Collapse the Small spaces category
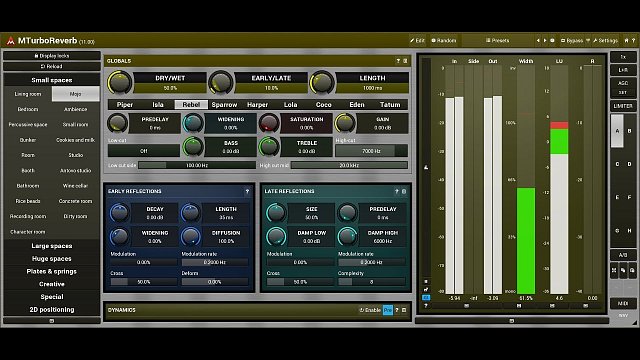Image resolution: width=640 pixels, height=360 pixels. [x=52, y=80]
